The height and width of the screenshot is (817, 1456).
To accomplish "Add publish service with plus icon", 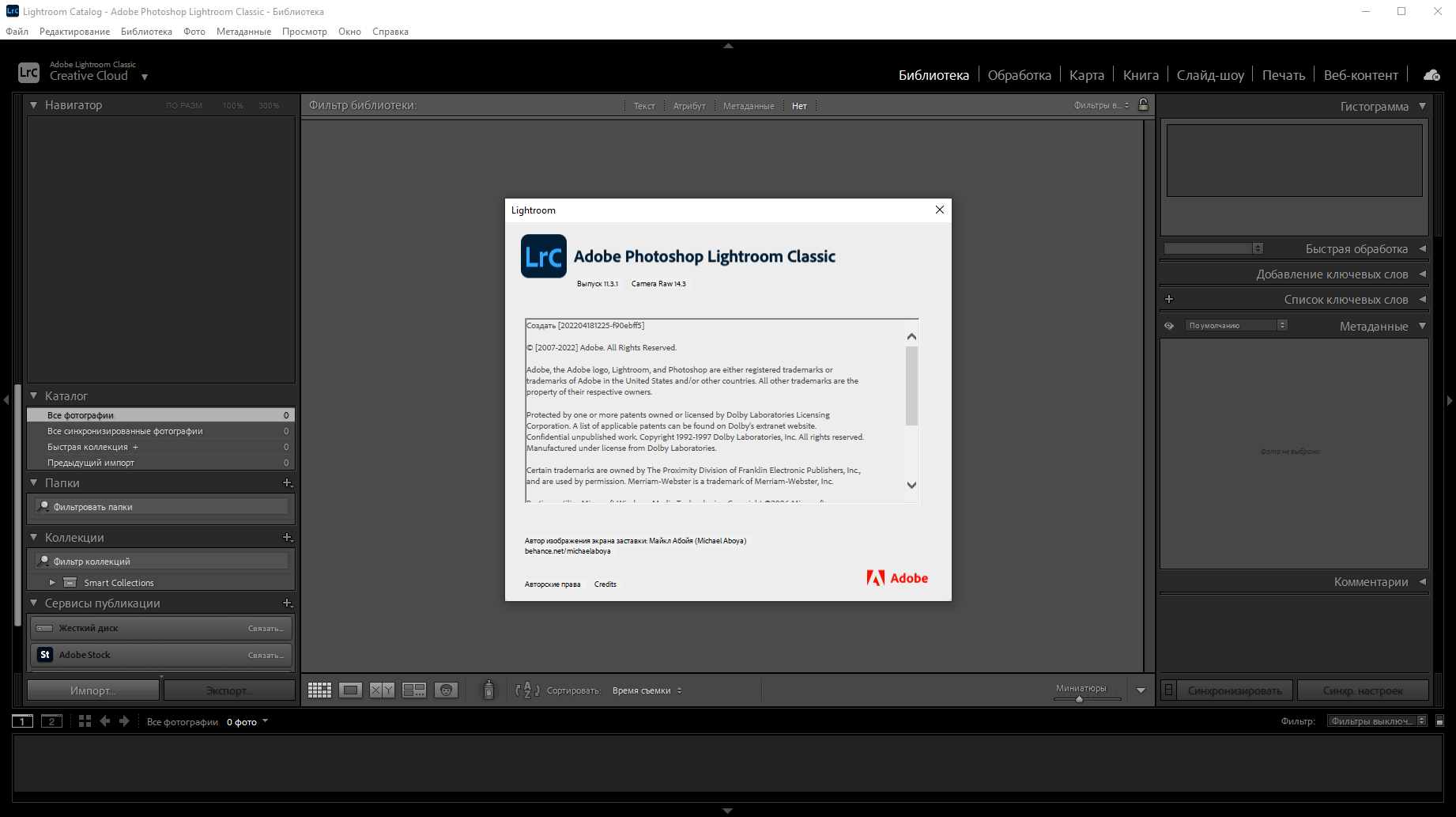I will pos(288,603).
